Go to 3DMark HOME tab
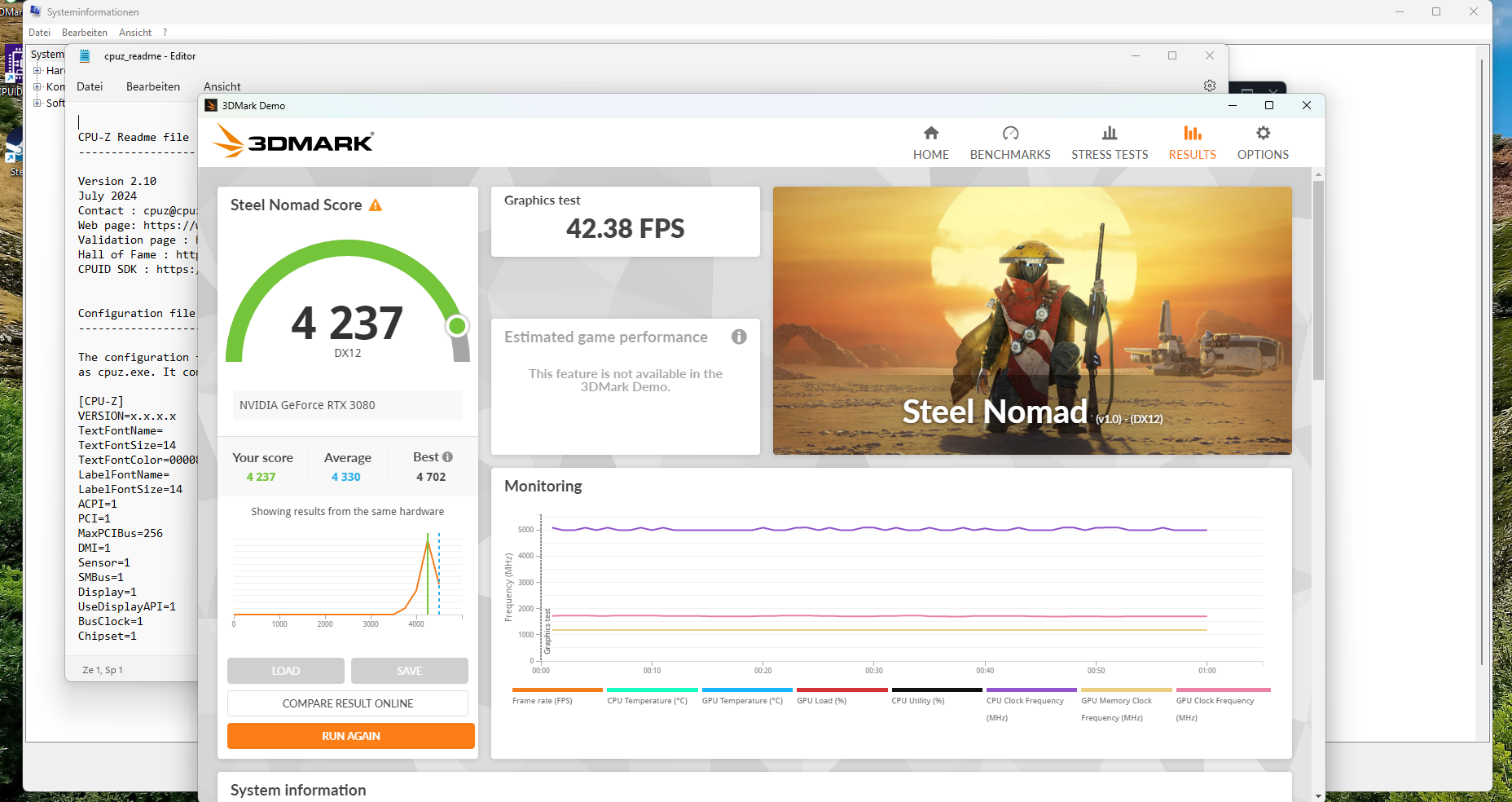Image resolution: width=1512 pixels, height=802 pixels. (930, 143)
